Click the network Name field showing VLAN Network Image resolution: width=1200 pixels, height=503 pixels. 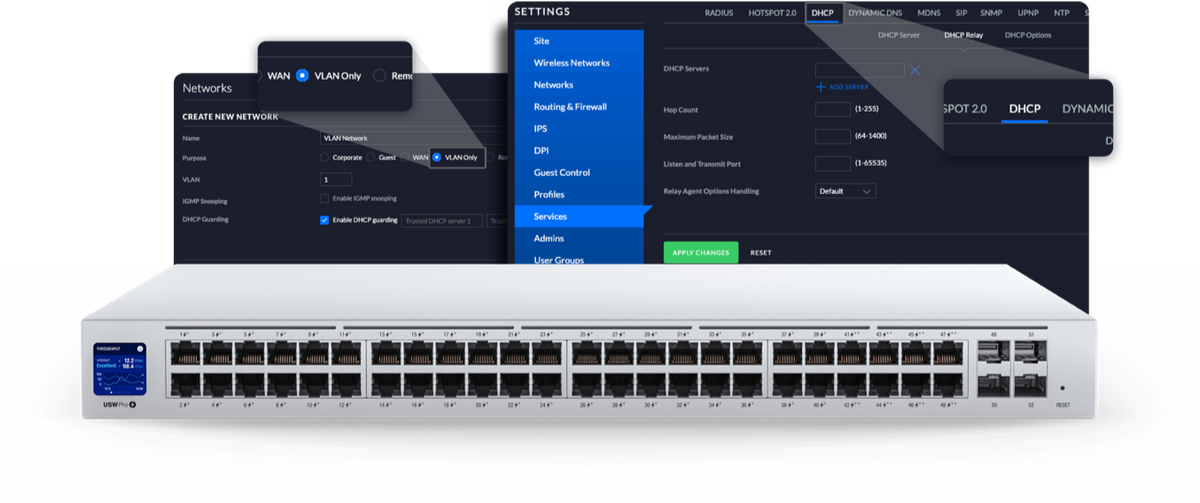[414, 138]
